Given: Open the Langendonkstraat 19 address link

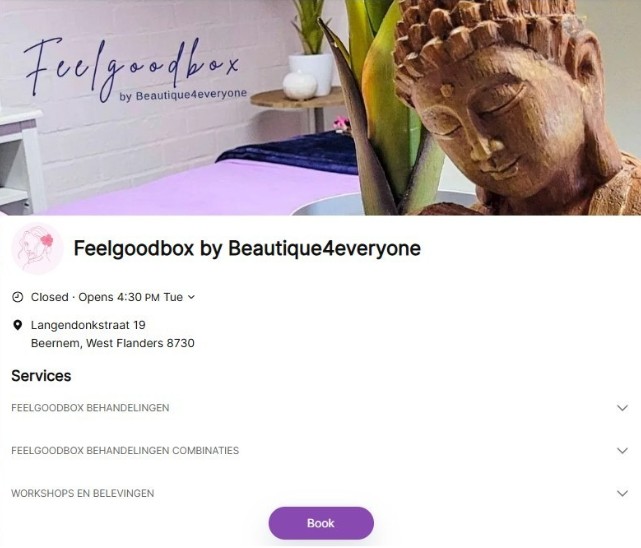Looking at the screenshot, I should (88, 325).
